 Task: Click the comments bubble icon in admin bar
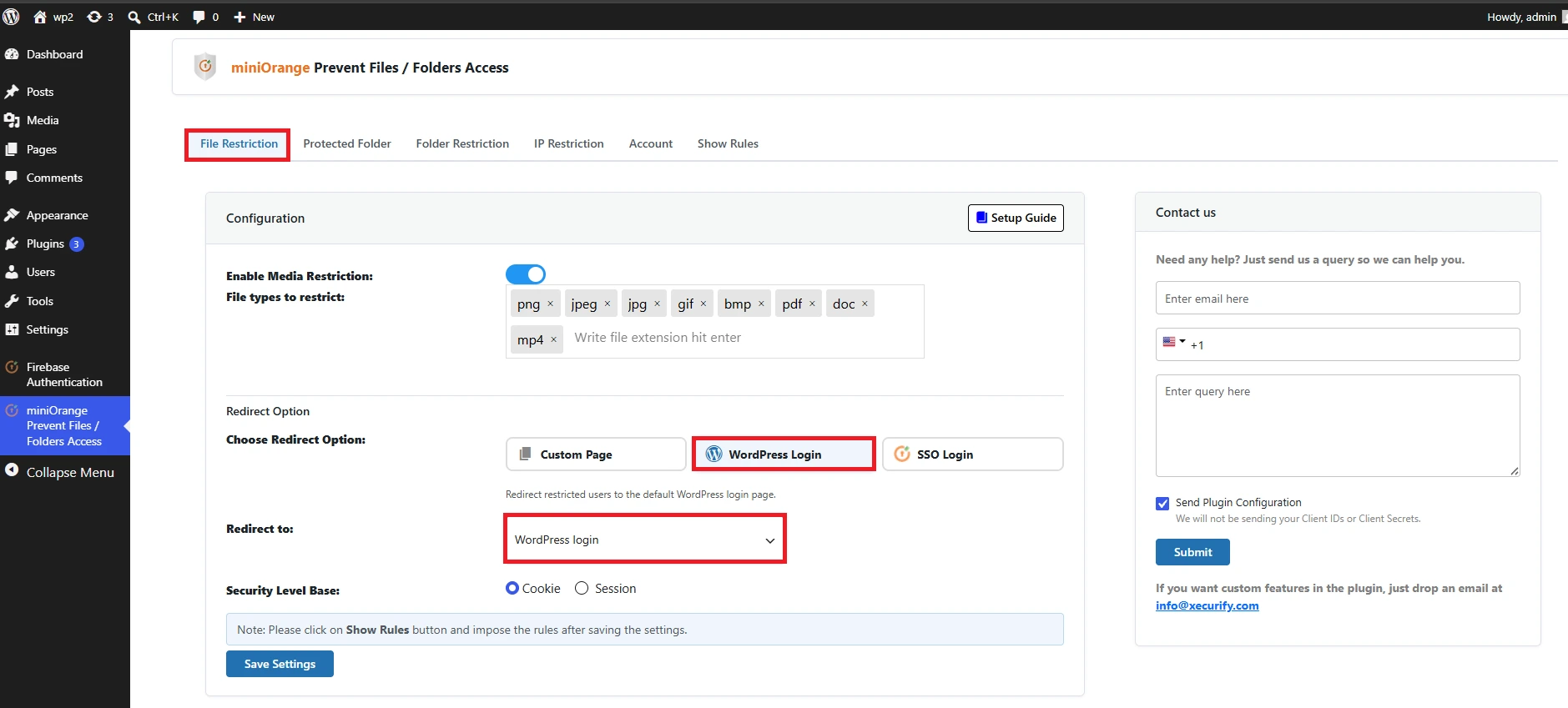coord(199,17)
